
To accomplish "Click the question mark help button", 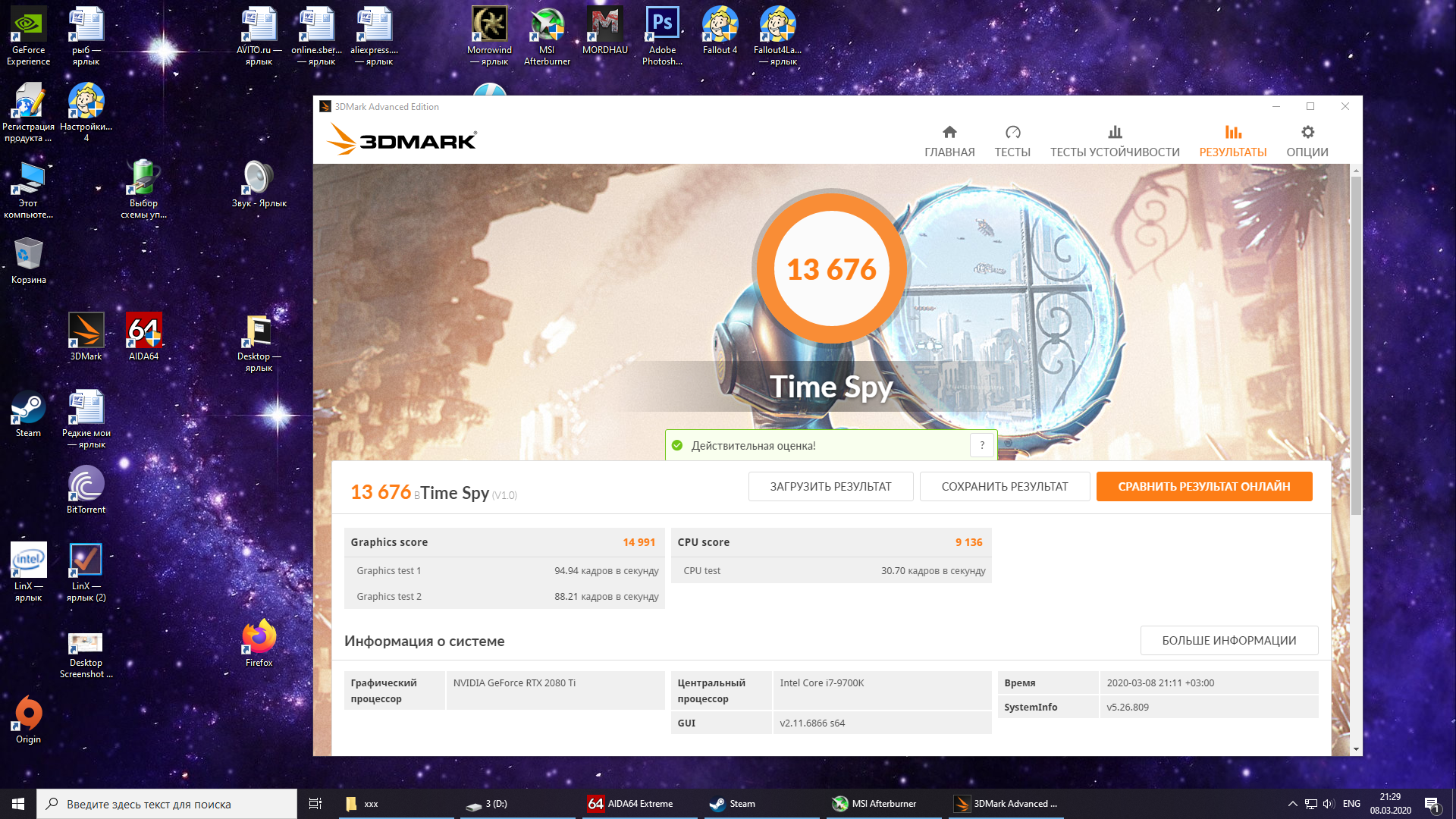I will 981,446.
